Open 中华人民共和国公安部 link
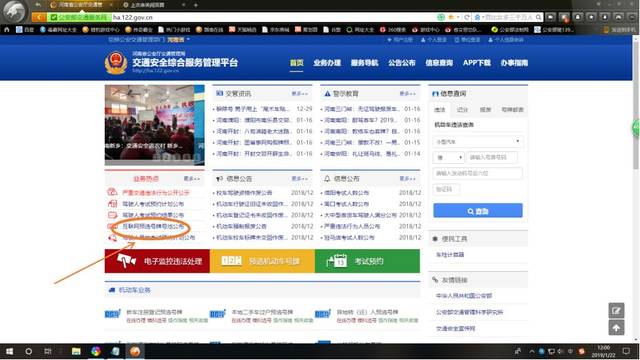The image size is (640, 360). [464, 296]
